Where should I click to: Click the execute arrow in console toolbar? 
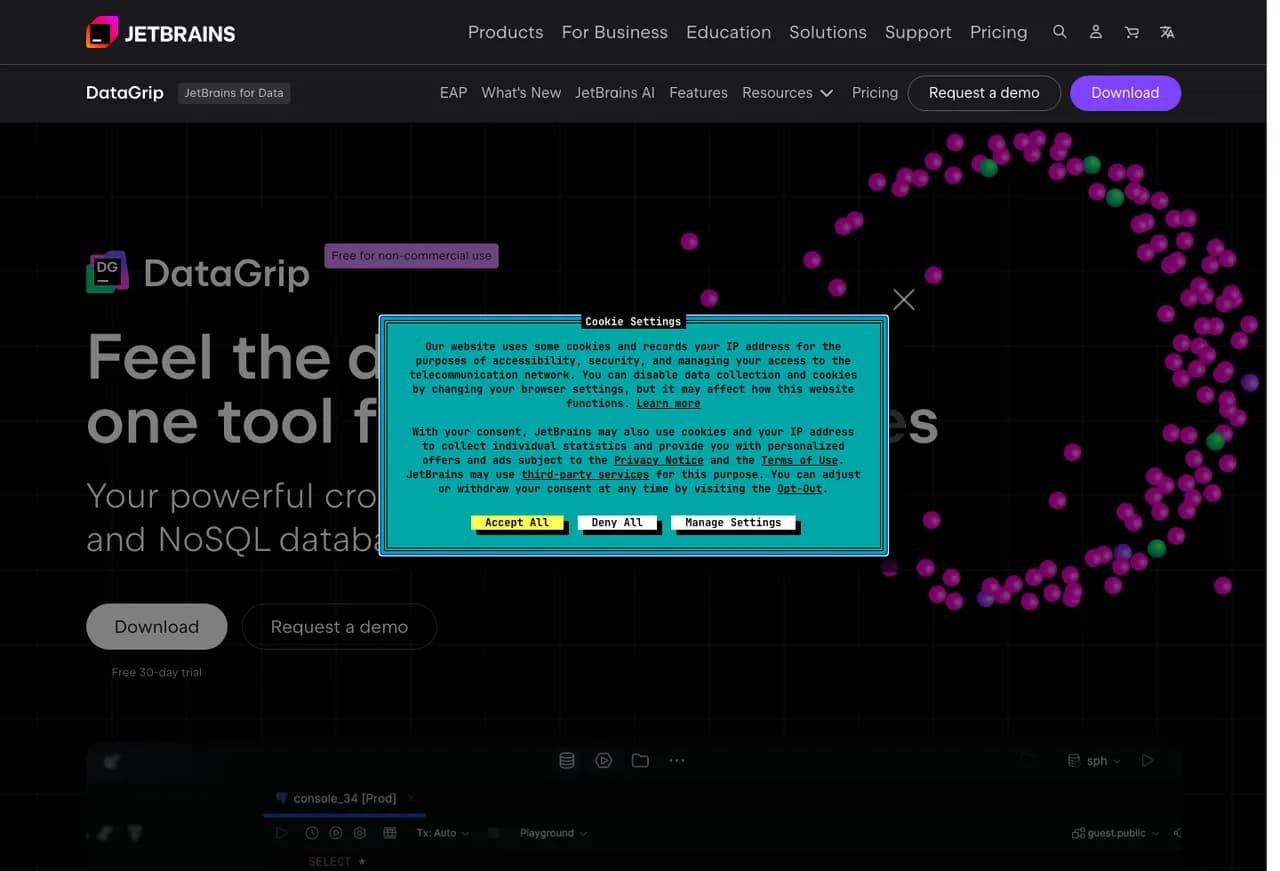click(x=282, y=833)
